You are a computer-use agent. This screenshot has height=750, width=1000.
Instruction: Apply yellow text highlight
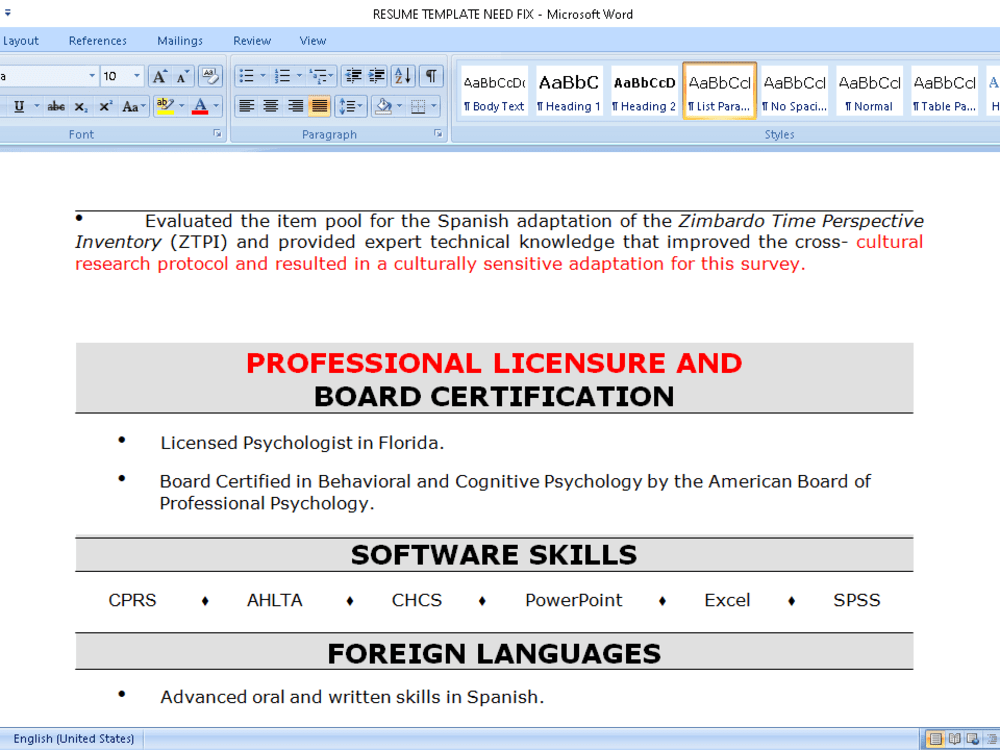click(x=165, y=107)
